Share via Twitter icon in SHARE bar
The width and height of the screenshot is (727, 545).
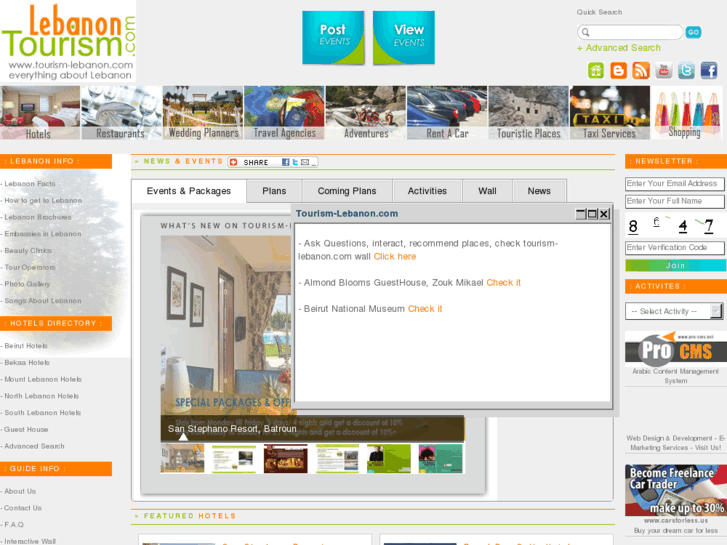pos(295,162)
